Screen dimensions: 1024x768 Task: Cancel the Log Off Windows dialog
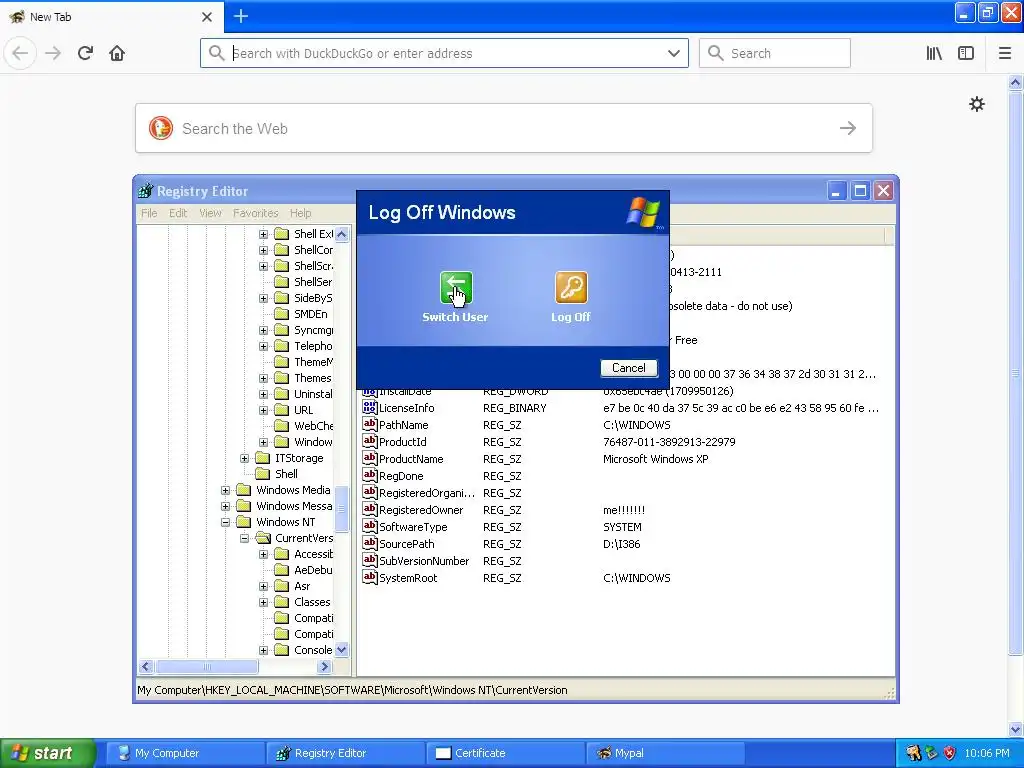(x=628, y=368)
